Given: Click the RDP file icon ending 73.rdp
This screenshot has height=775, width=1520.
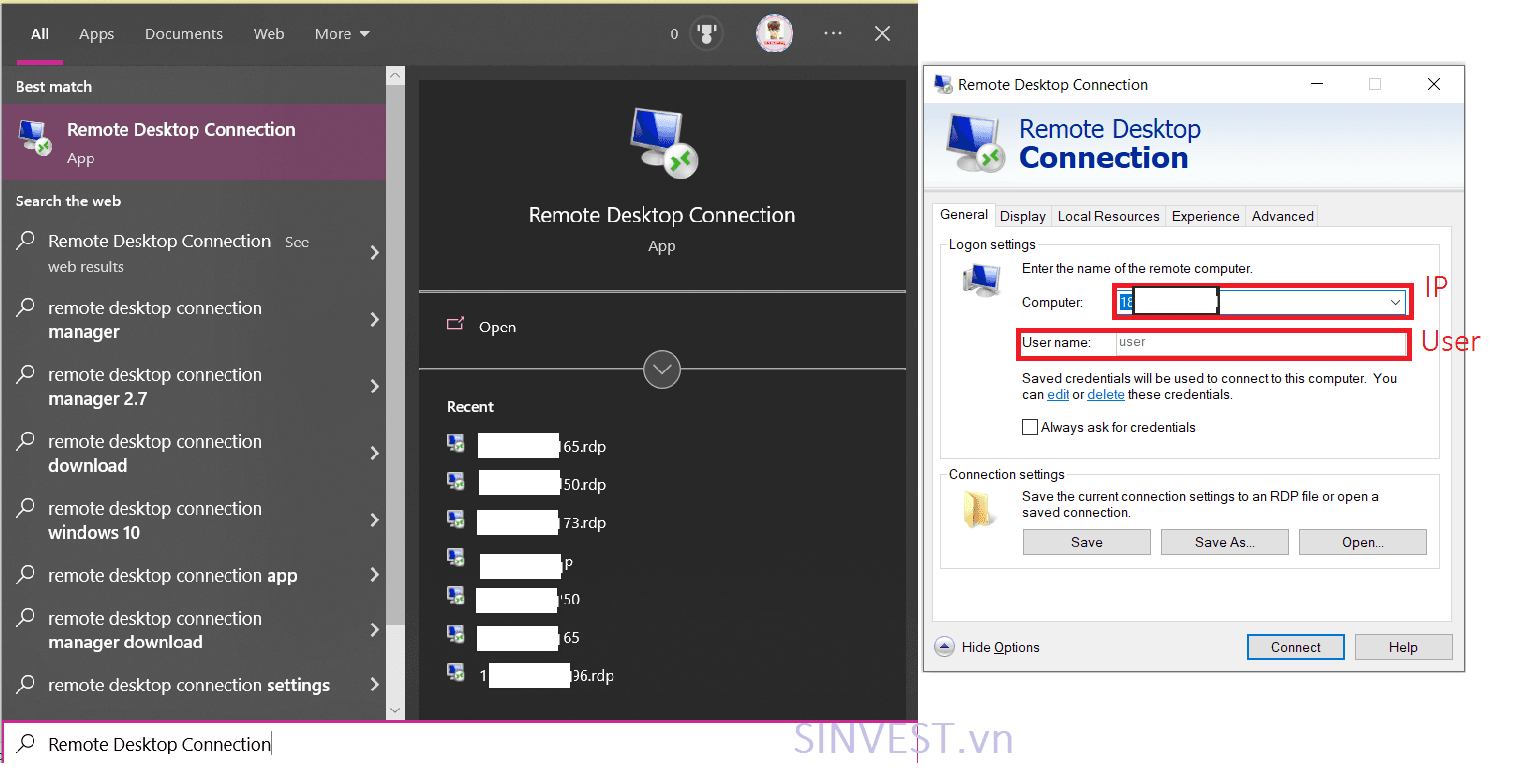Looking at the screenshot, I should click(x=456, y=520).
